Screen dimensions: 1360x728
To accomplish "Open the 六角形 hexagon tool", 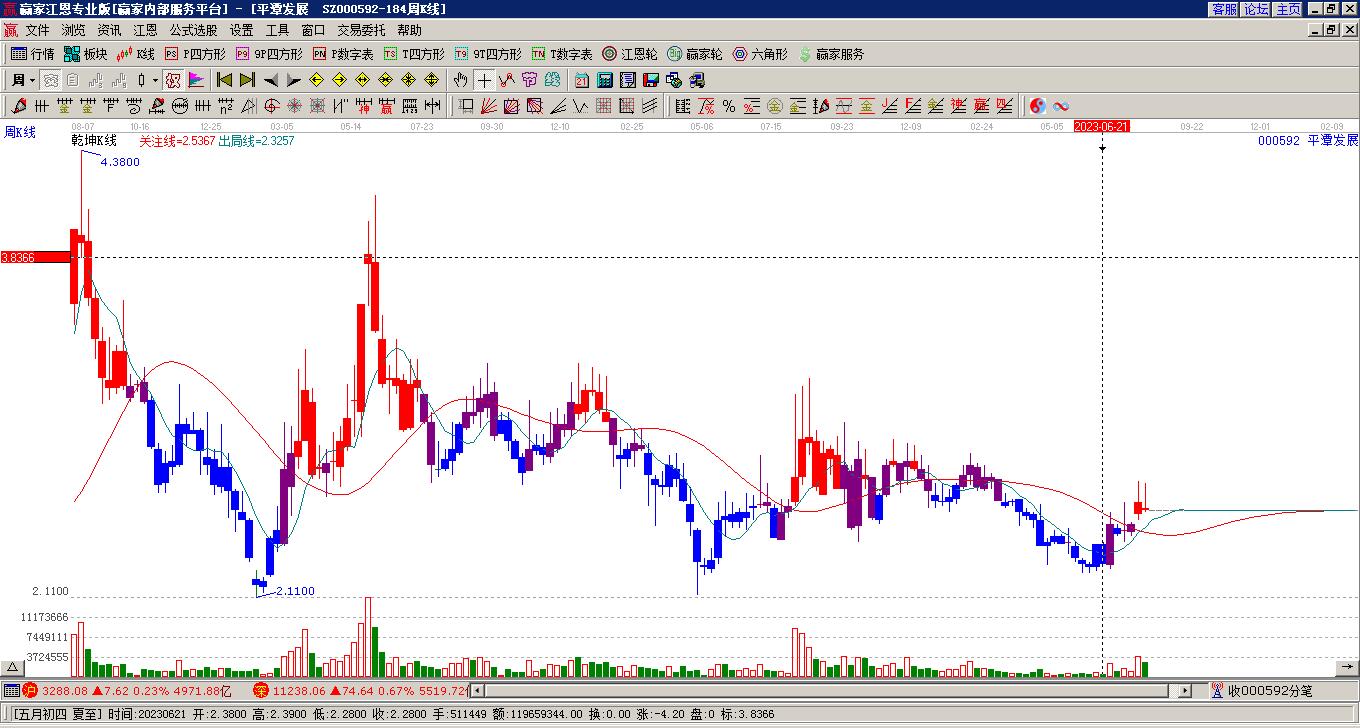I will 759,54.
